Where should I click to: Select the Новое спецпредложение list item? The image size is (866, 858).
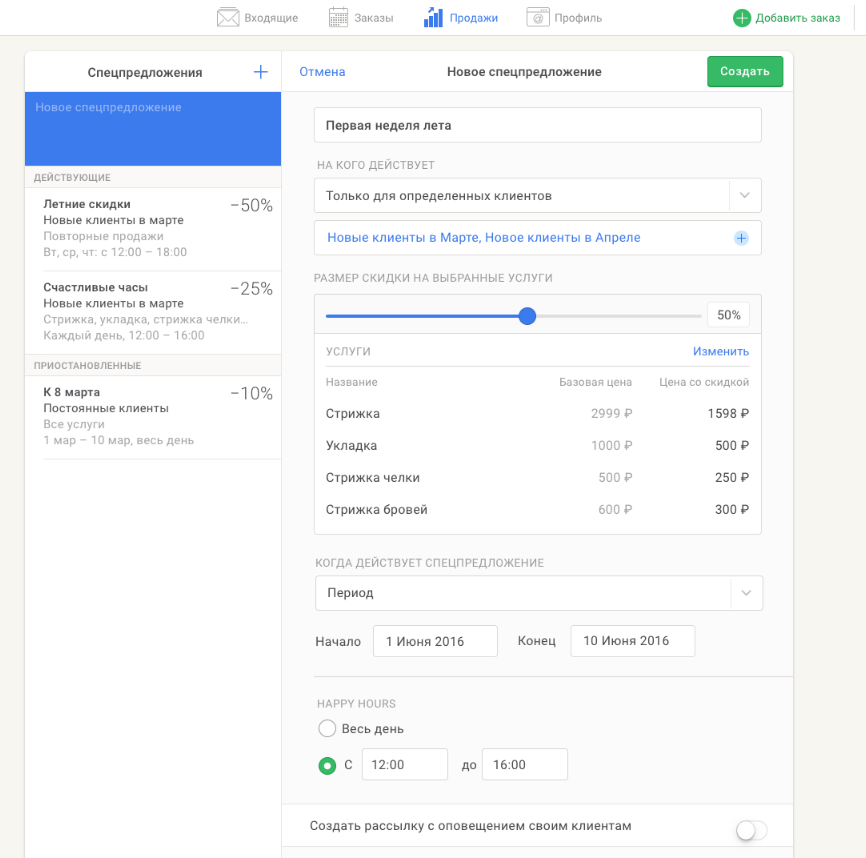[153, 129]
